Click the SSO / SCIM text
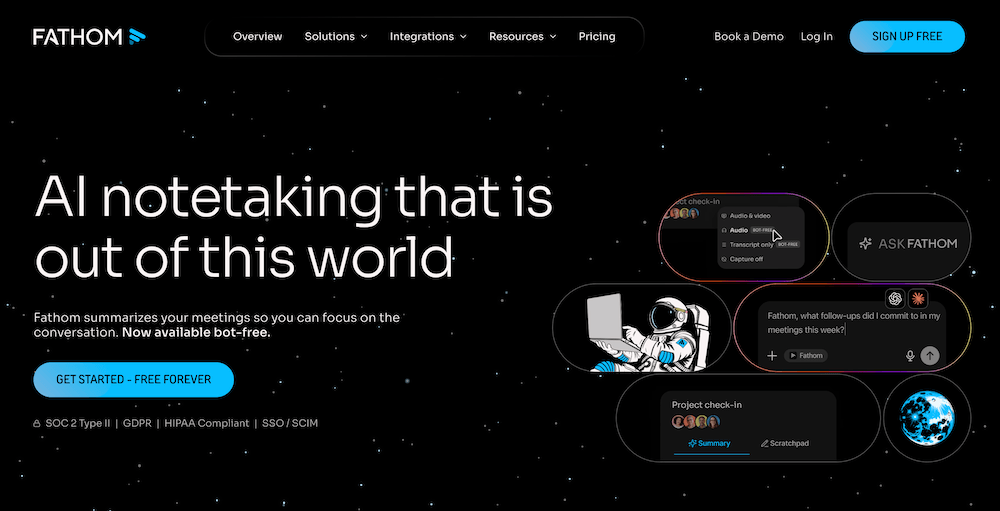The width and height of the screenshot is (1000, 511). (290, 423)
